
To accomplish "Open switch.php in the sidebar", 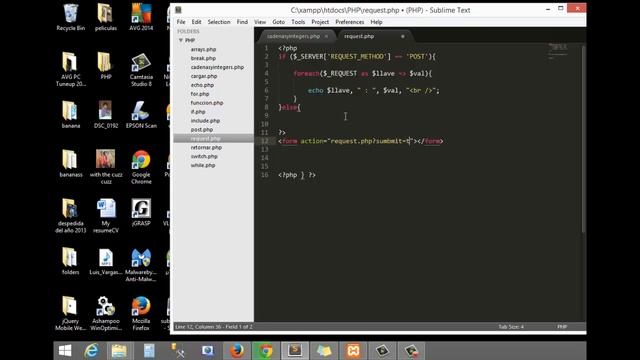I will [204, 156].
